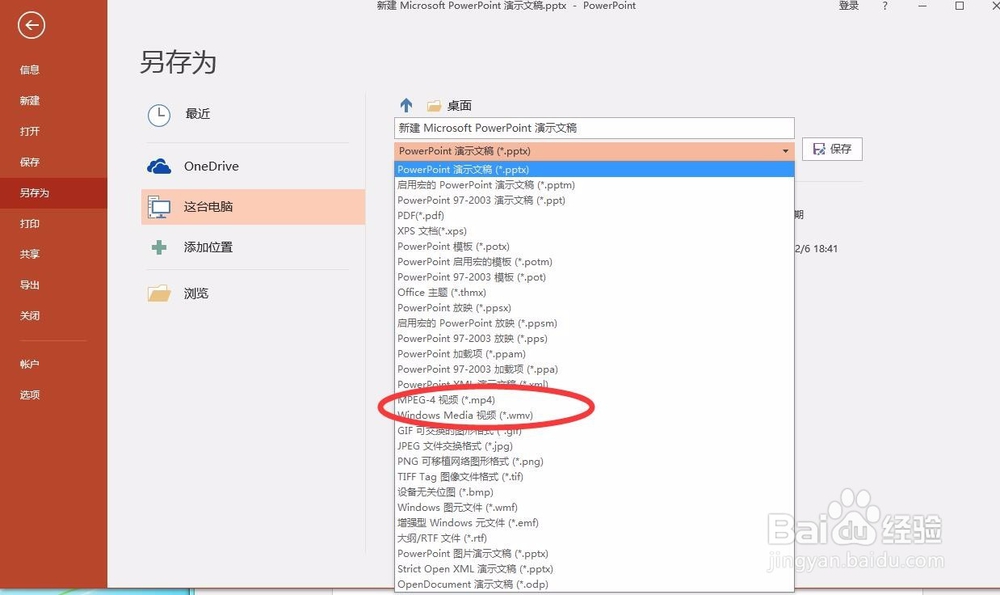
Task: Choose MPEG-4 视频 (*.mp4) format
Action: (594, 400)
